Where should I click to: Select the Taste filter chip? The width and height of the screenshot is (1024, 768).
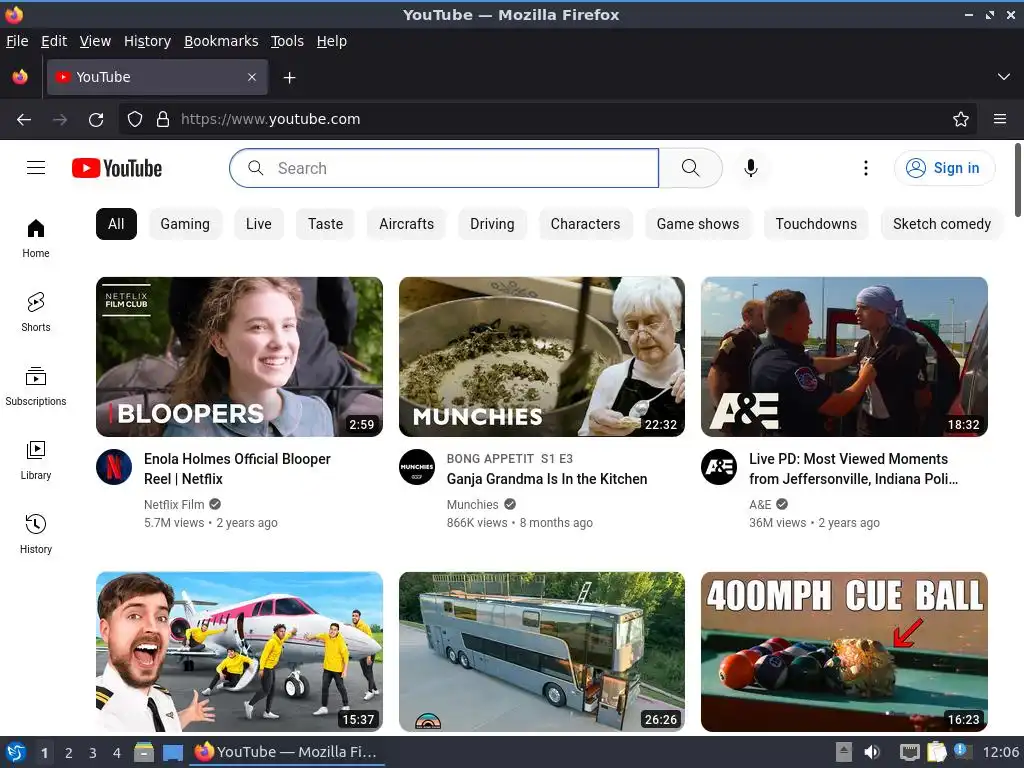325,224
